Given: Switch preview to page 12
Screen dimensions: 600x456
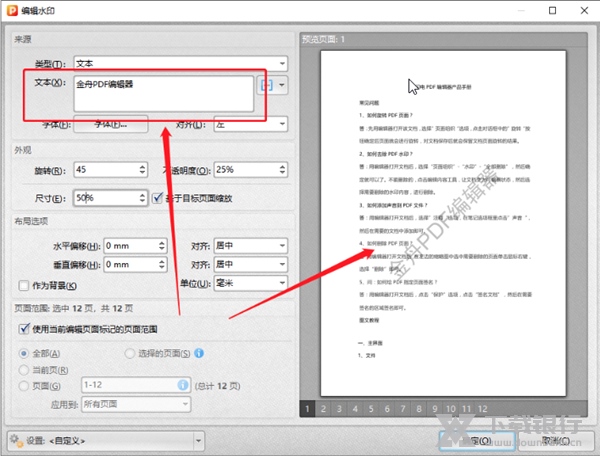Looking at the screenshot, I should [483, 409].
